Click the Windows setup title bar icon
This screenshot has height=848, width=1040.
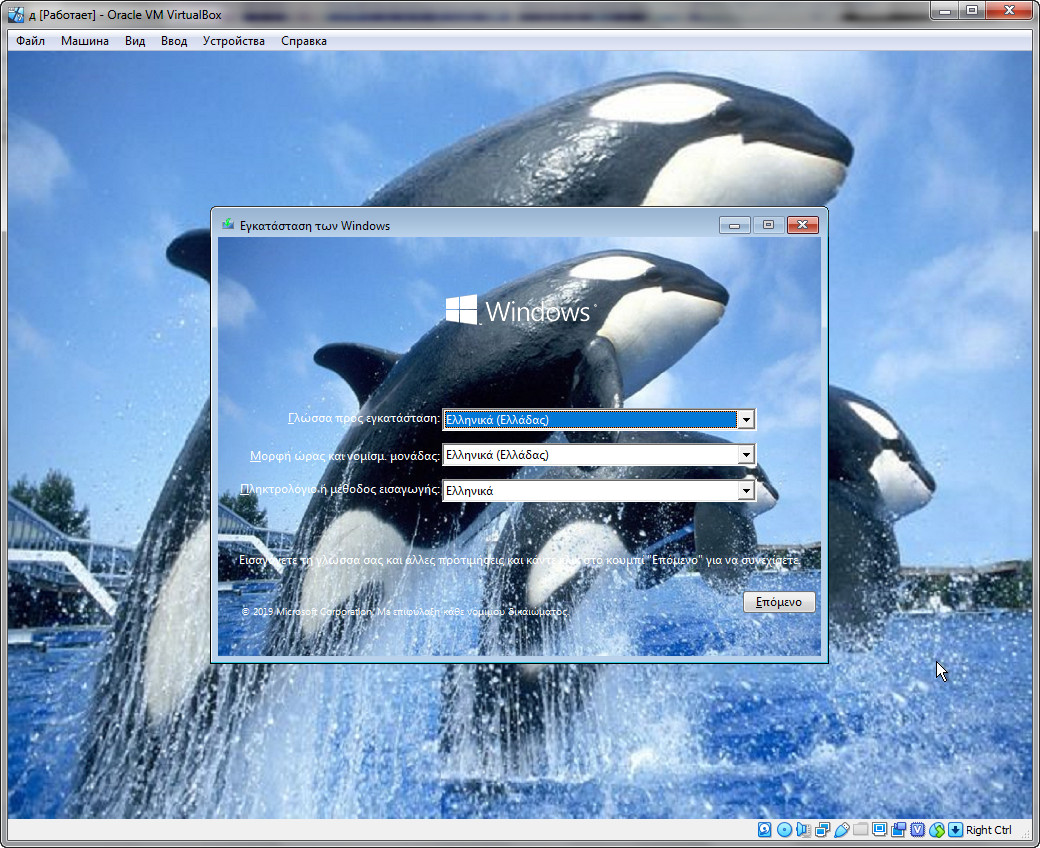[x=228, y=225]
